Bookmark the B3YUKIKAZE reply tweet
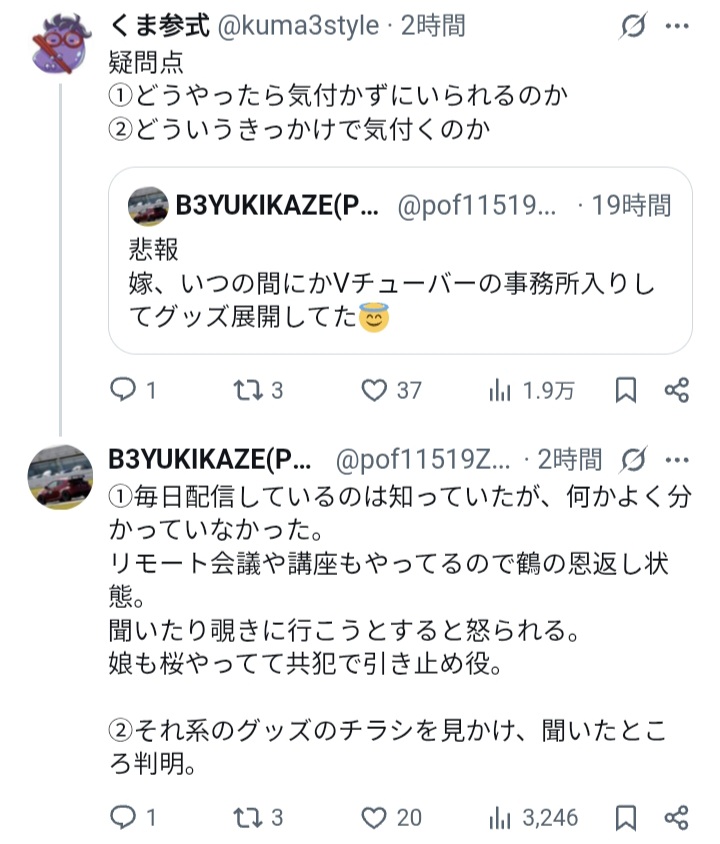 (626, 817)
